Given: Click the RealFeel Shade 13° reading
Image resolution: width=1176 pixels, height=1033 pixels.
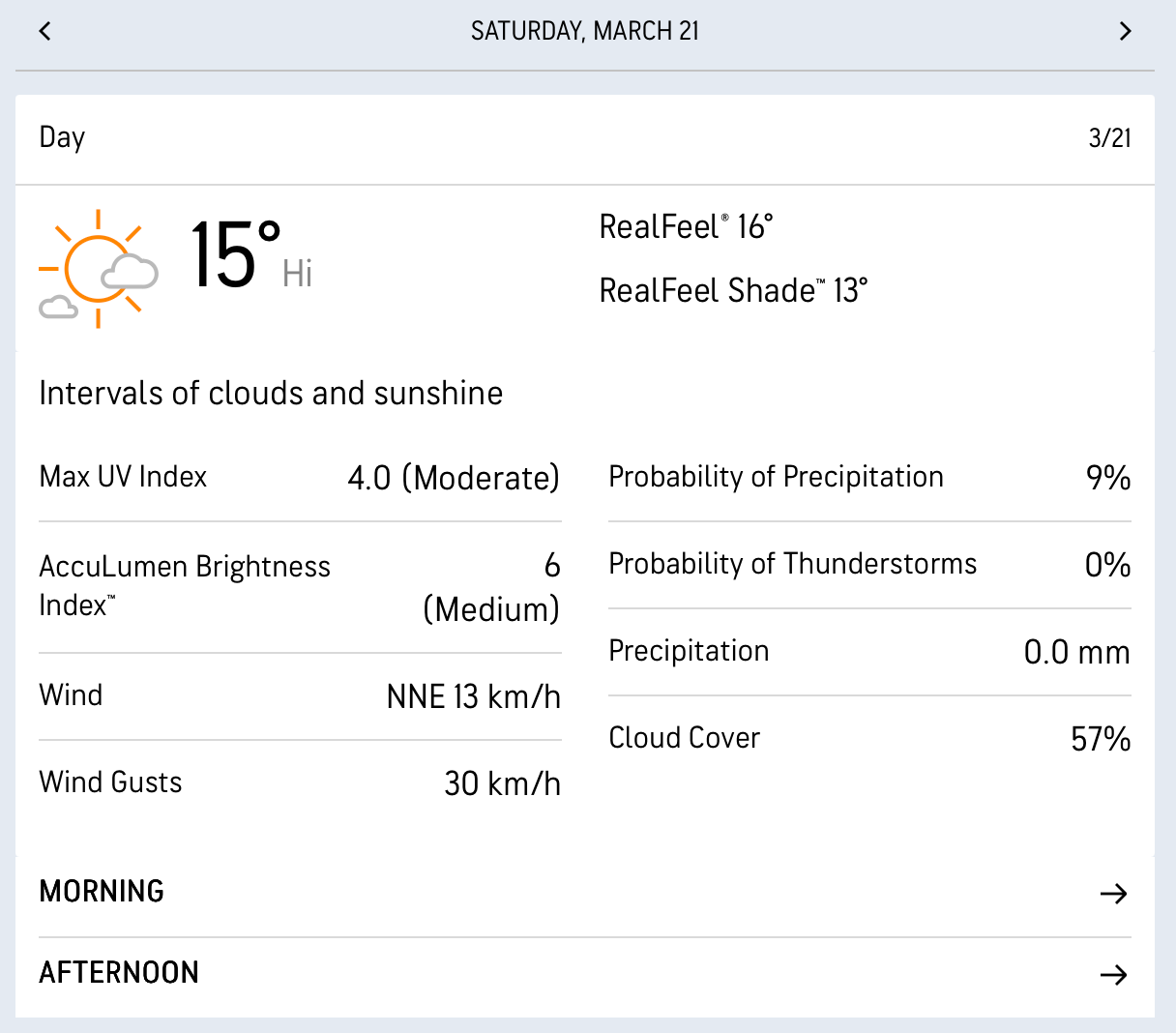Looking at the screenshot, I should point(733,290).
